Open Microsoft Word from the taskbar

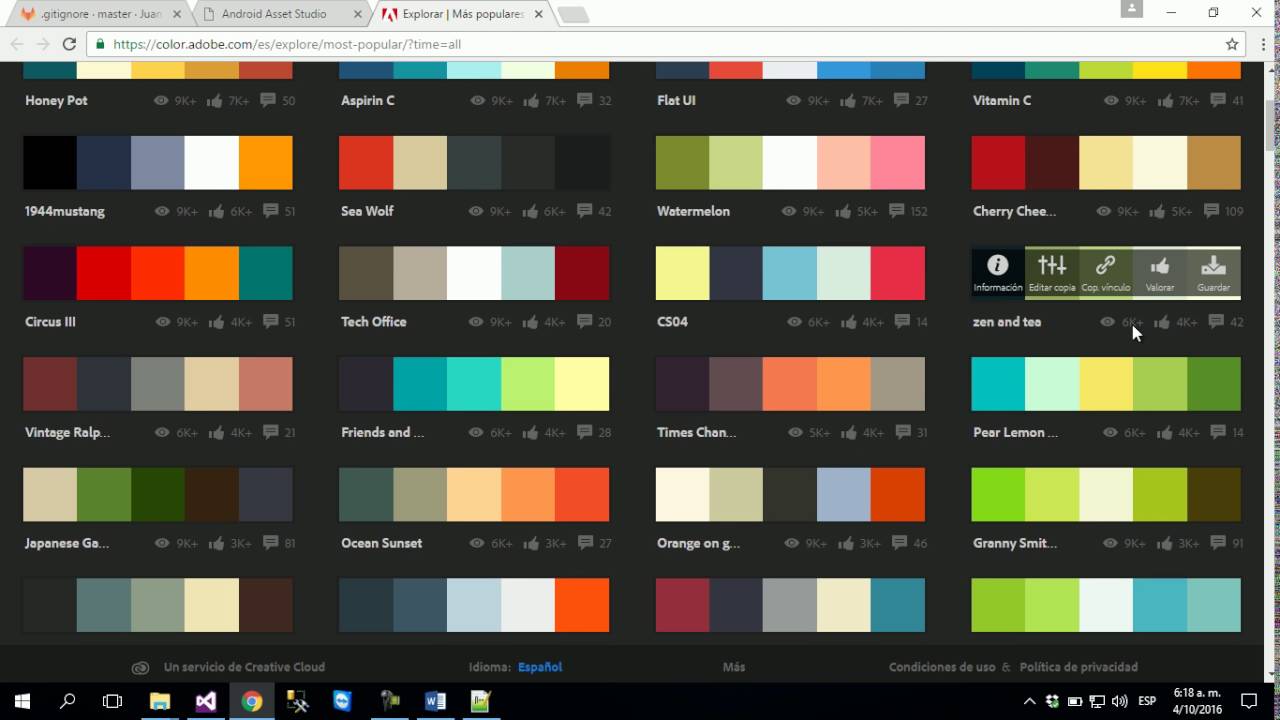(435, 701)
